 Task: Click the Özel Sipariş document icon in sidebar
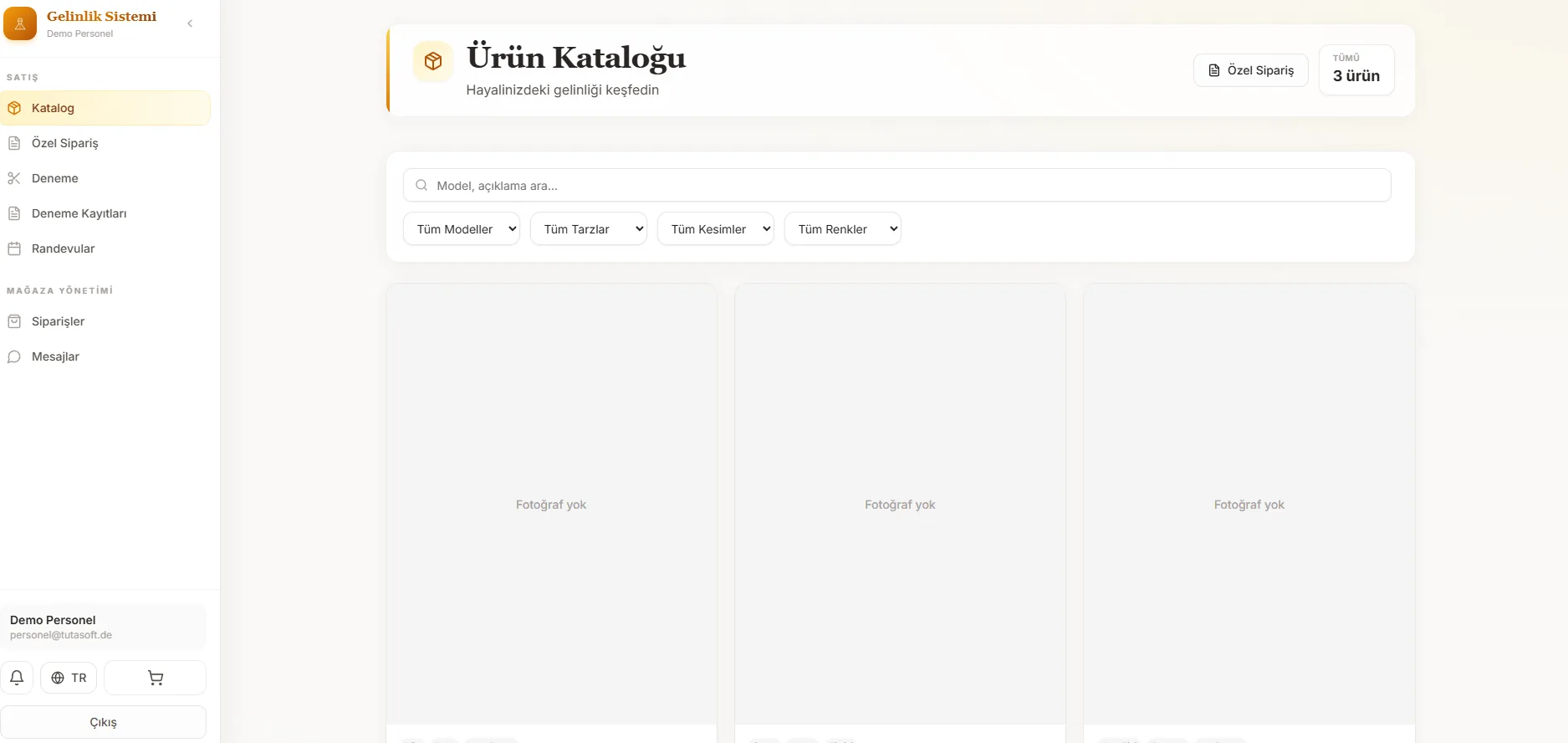[x=14, y=143]
